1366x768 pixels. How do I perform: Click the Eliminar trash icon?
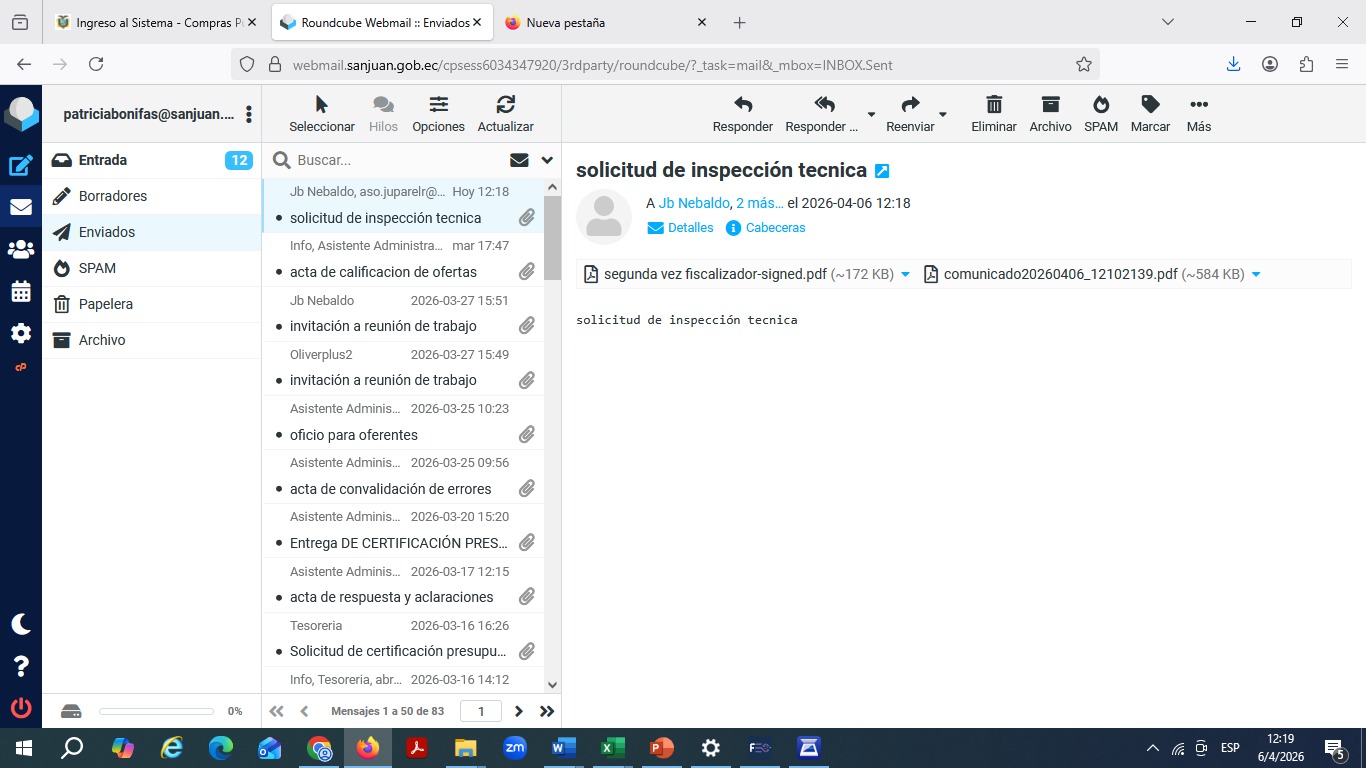pyautogui.click(x=993, y=105)
